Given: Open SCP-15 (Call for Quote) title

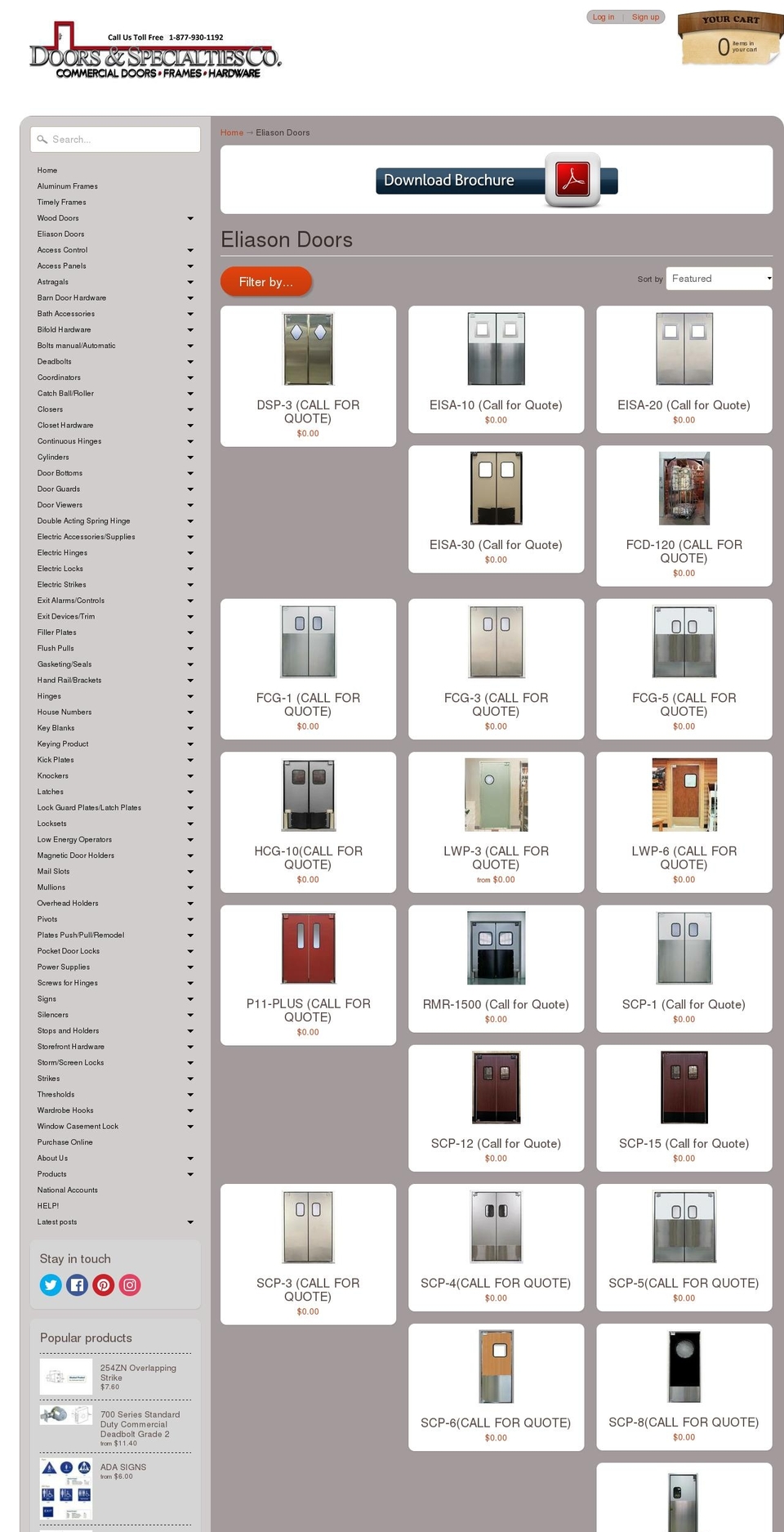Looking at the screenshot, I should (684, 1144).
